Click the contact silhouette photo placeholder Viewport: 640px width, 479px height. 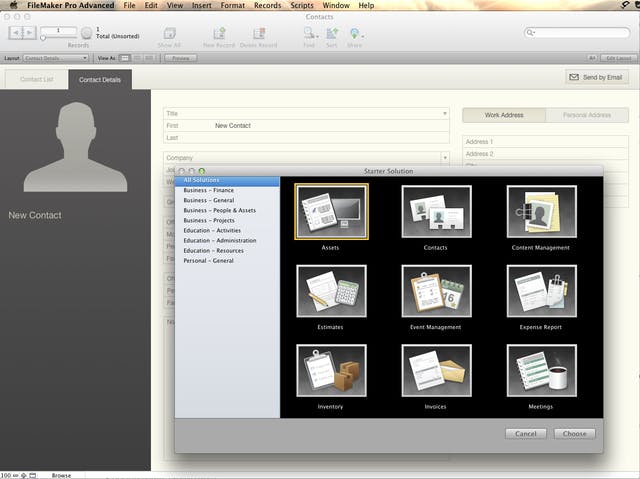pos(76,147)
